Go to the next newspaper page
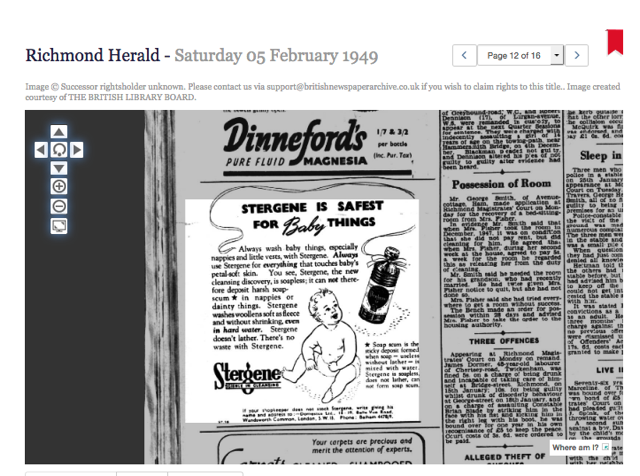 click(576, 56)
